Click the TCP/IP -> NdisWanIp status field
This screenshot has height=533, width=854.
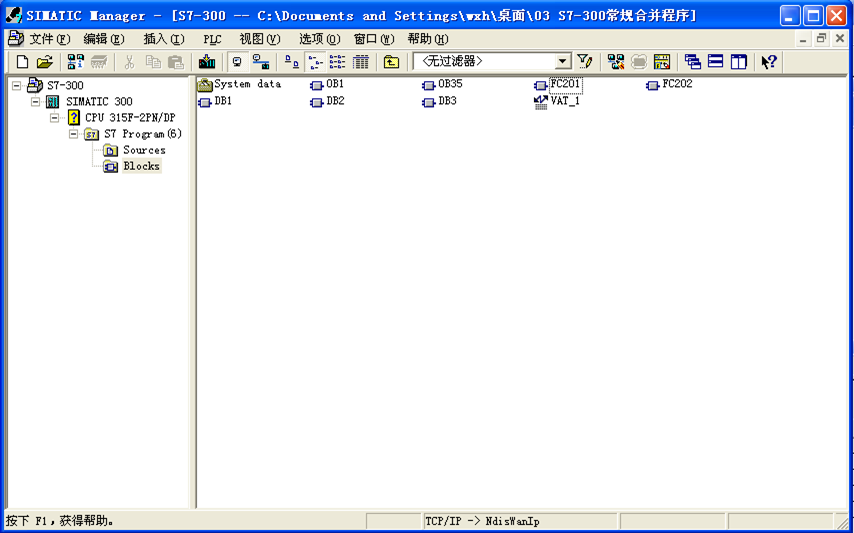click(520, 522)
